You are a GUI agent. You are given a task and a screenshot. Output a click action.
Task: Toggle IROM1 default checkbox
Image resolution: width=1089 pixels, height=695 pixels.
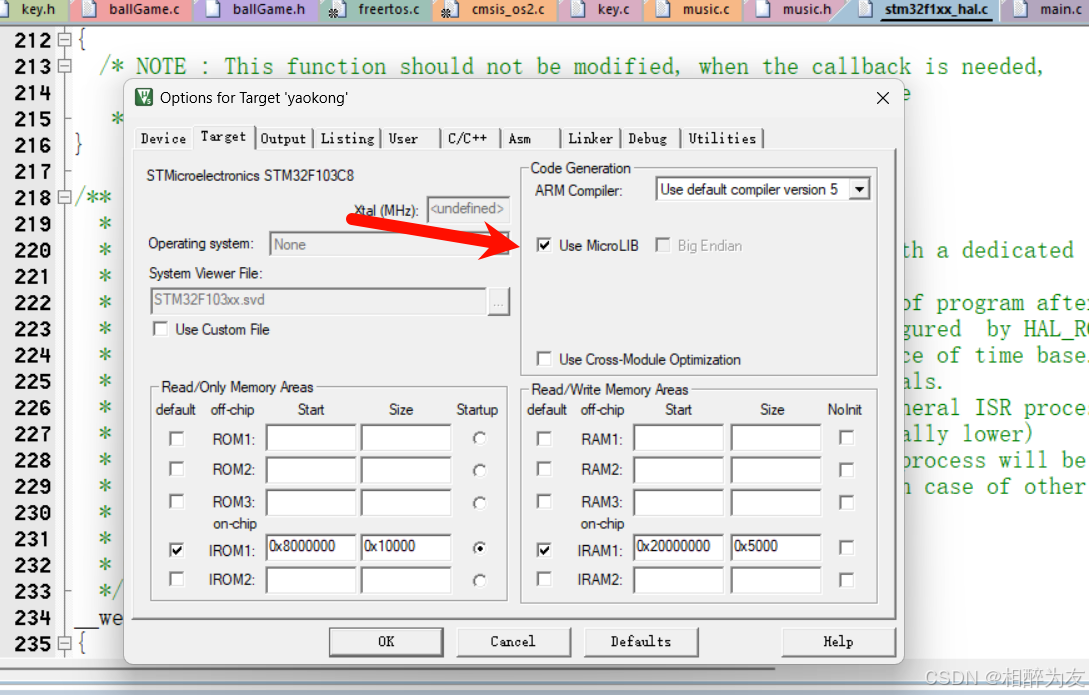point(177,550)
